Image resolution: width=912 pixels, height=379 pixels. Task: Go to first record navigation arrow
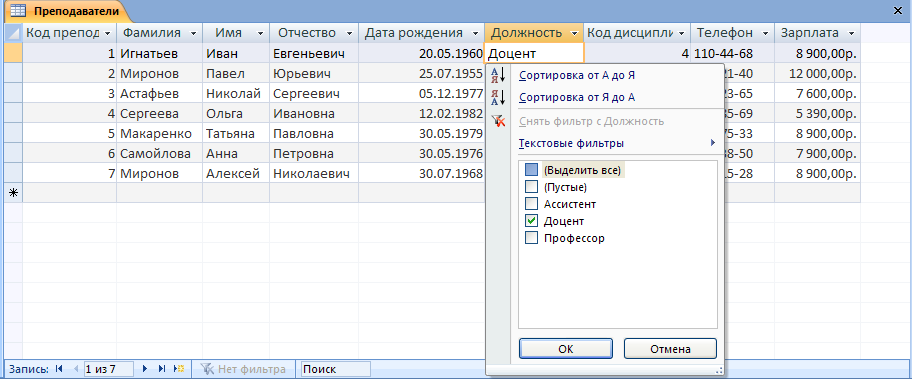pyautogui.click(x=59, y=369)
